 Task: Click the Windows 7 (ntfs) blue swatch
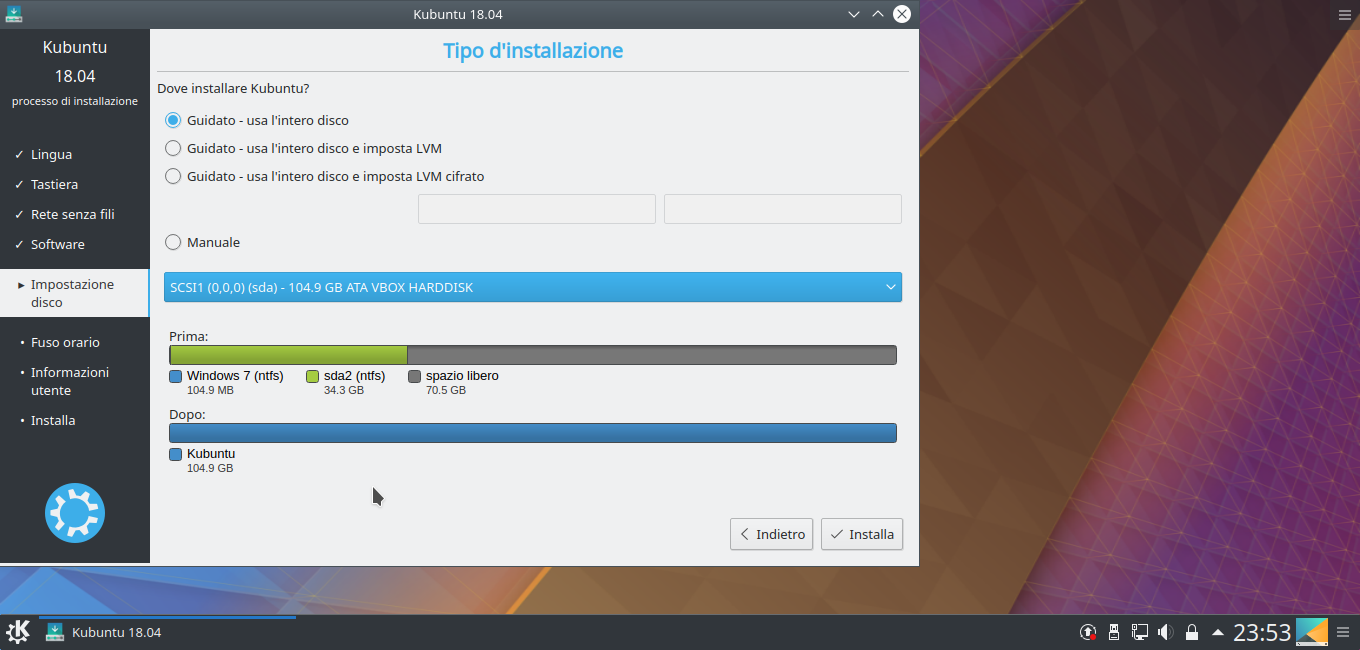pyautogui.click(x=175, y=377)
